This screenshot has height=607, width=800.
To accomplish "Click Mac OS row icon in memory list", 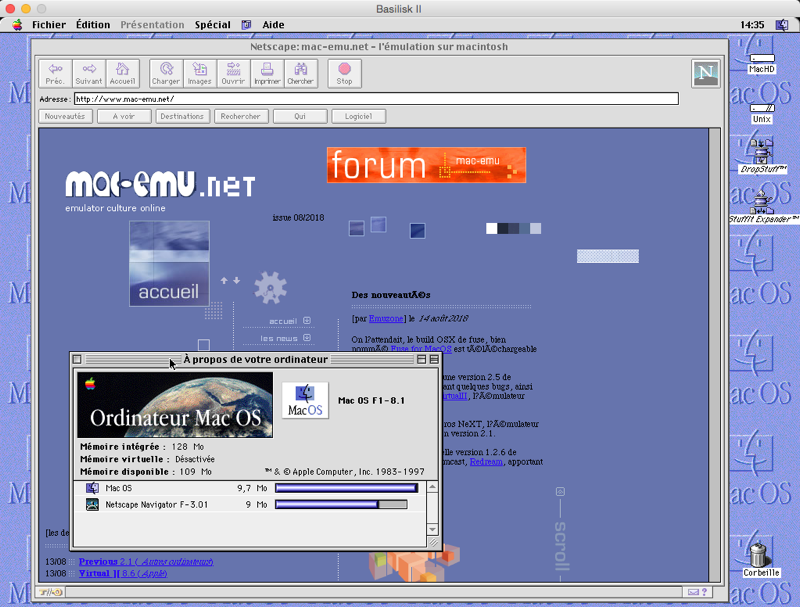I will pyautogui.click(x=92, y=488).
